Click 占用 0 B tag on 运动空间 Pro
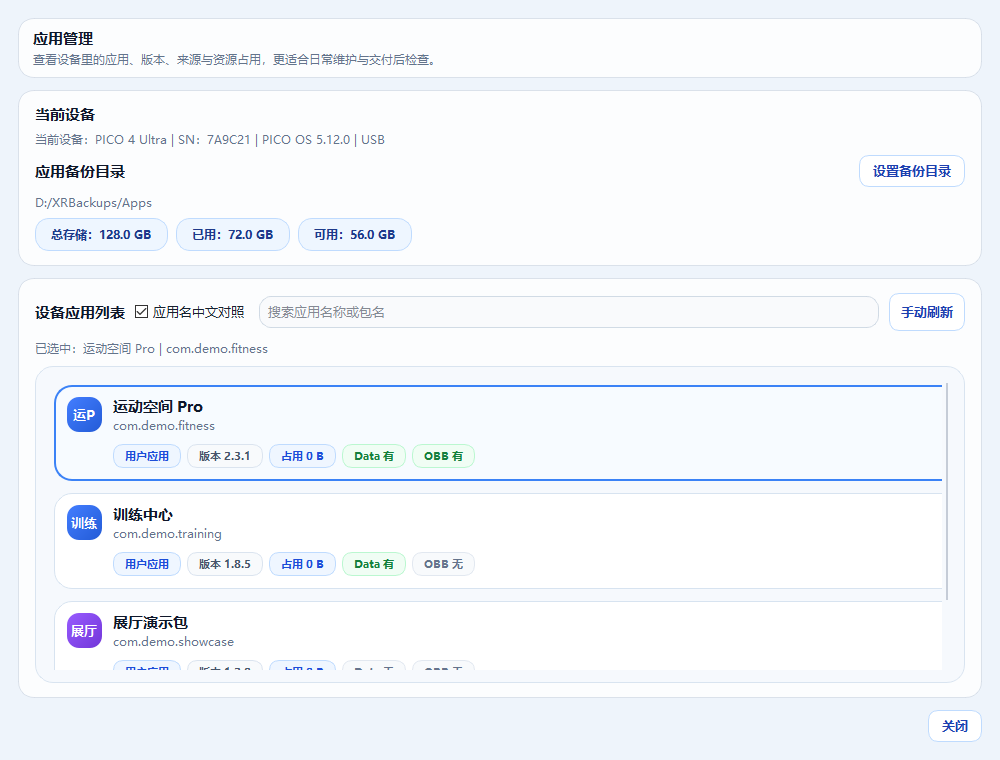1000x760 pixels. coord(302,456)
